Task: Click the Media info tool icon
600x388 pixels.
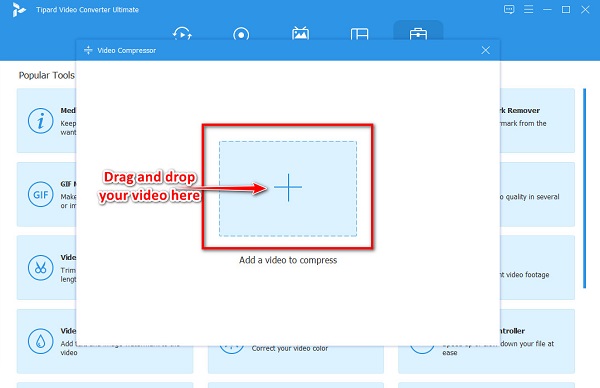Action: 40,121
